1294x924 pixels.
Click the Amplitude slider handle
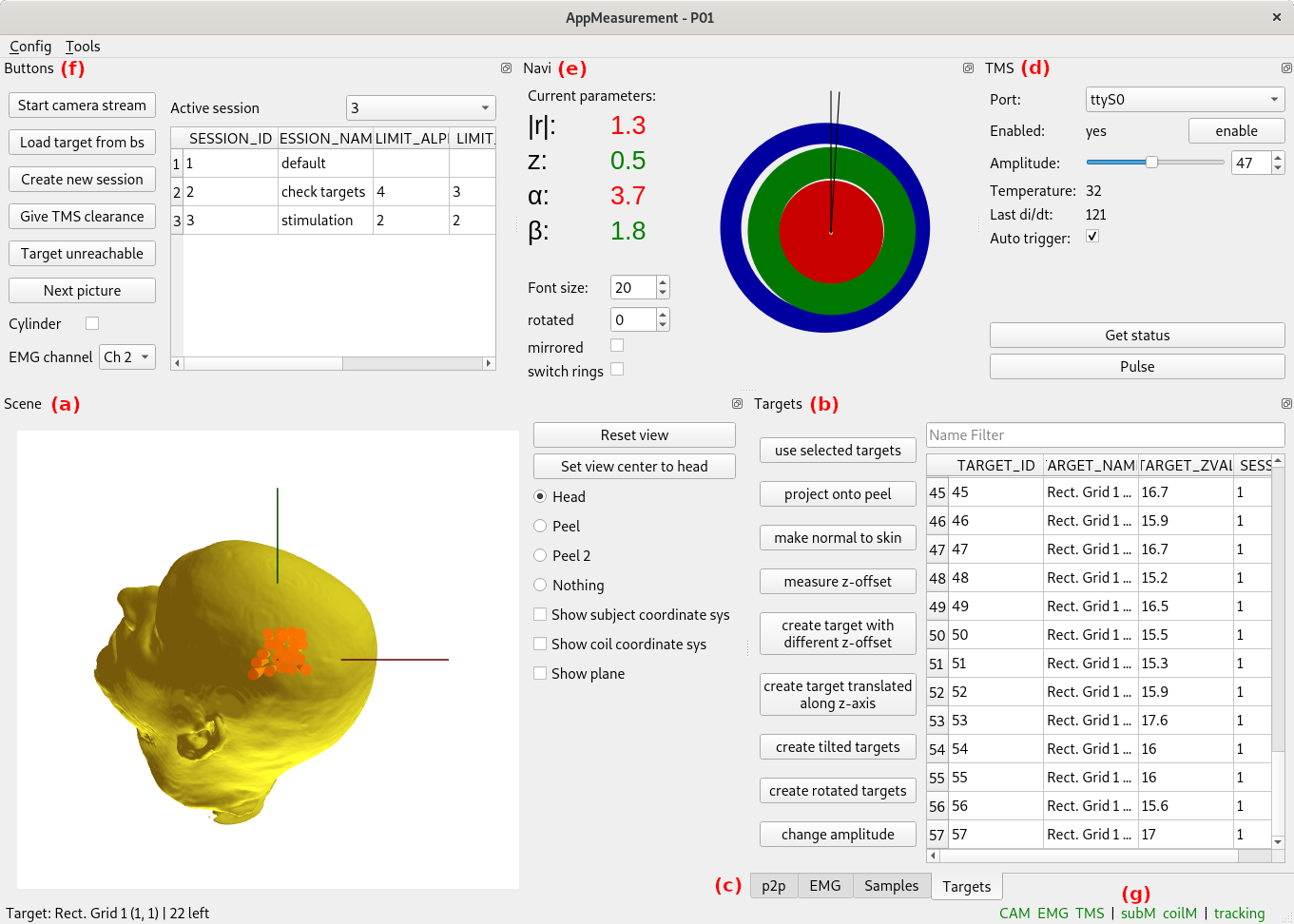click(1151, 163)
